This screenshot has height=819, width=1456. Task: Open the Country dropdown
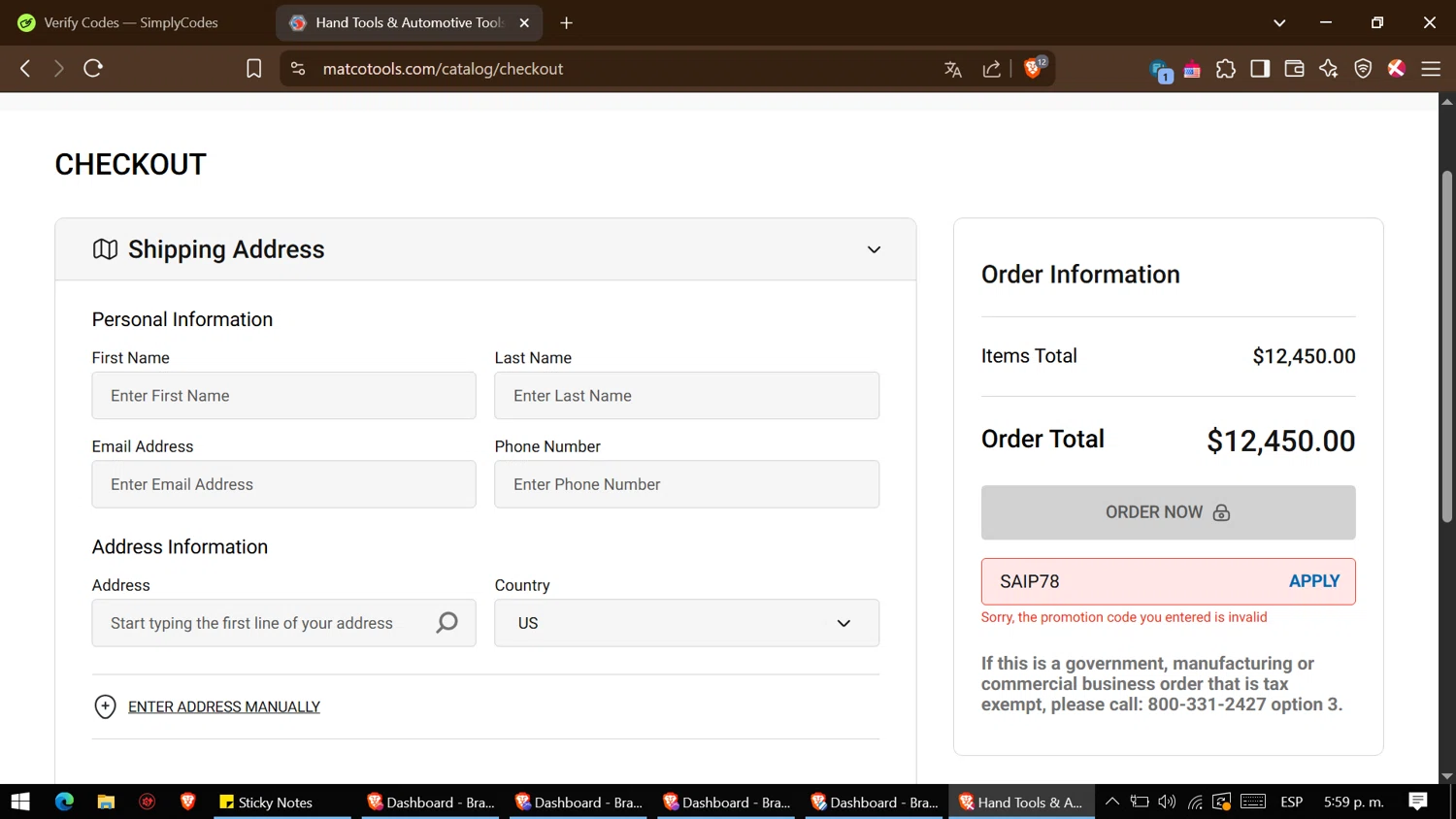tap(686, 623)
